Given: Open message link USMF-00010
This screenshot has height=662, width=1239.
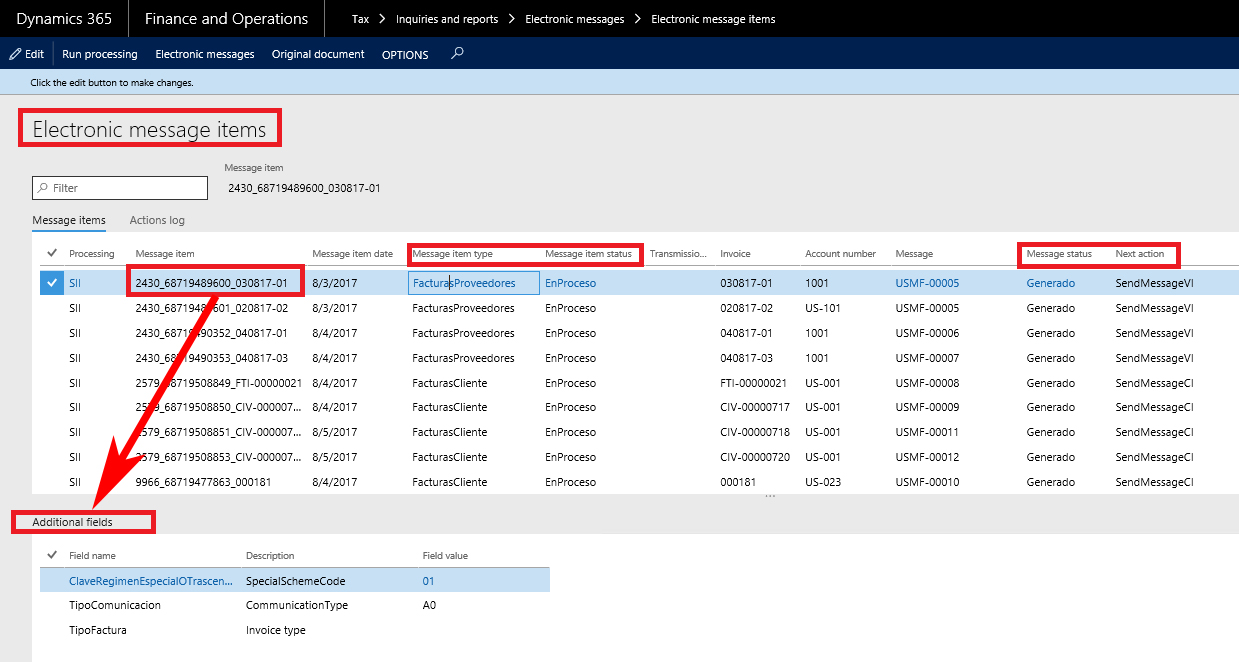Looking at the screenshot, I should coord(927,482).
